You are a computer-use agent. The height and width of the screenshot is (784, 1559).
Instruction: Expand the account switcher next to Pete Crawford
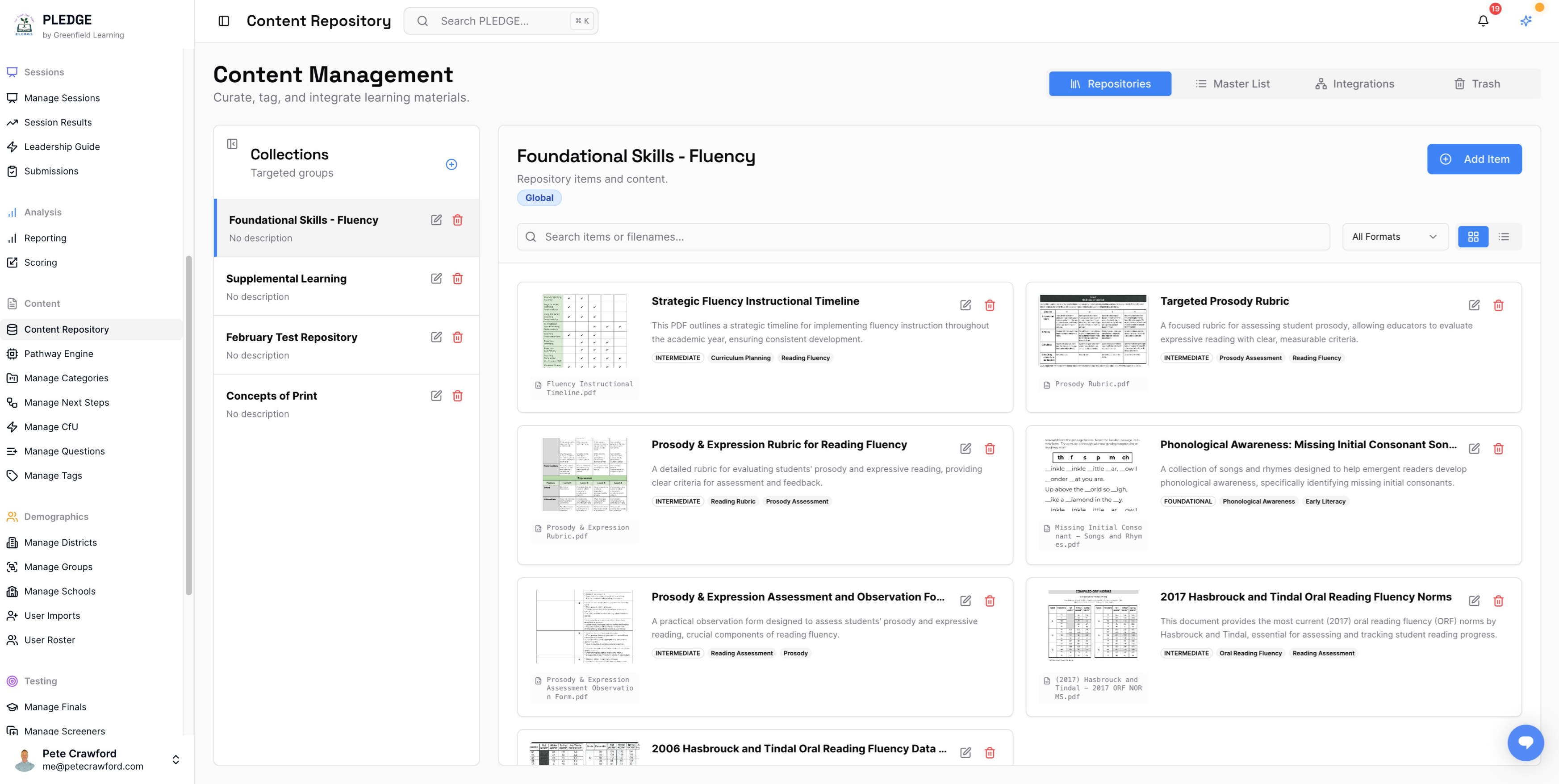pos(176,759)
